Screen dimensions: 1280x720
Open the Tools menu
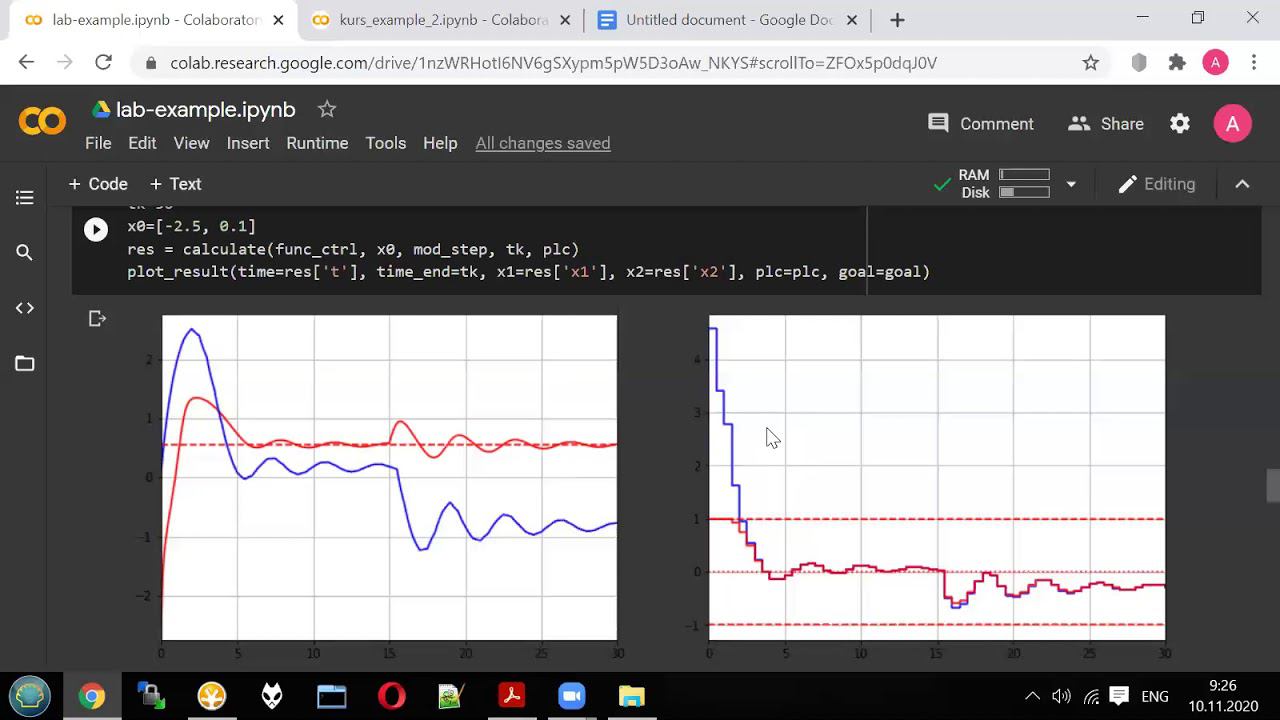386,143
